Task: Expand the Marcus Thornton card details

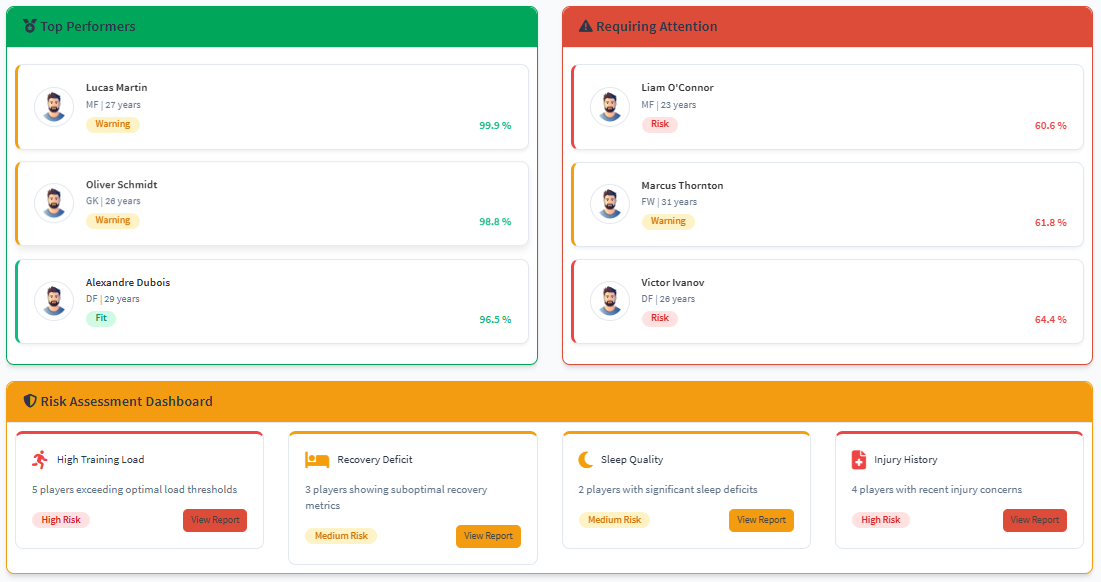Action: (828, 204)
